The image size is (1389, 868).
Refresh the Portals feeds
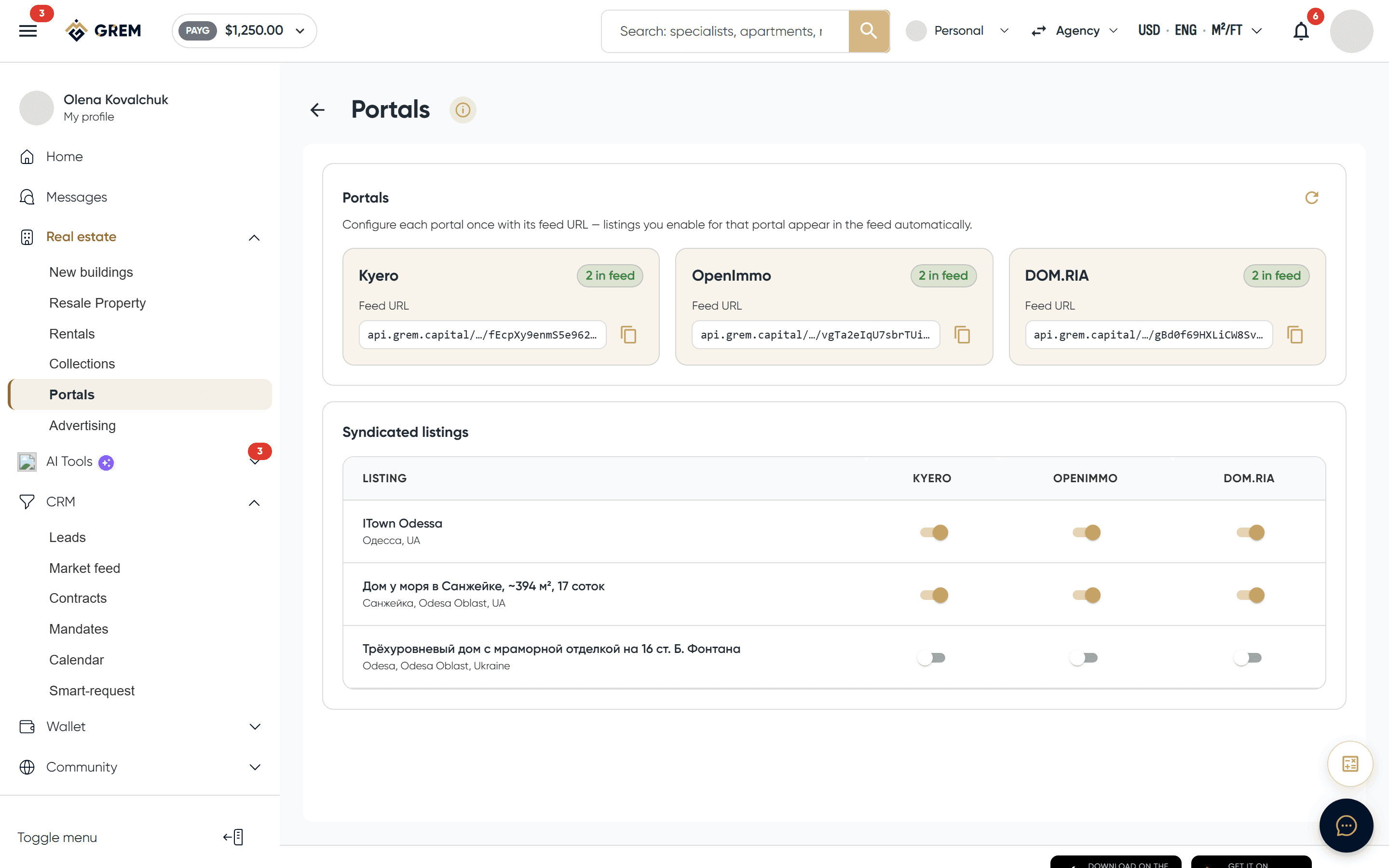1311,198
